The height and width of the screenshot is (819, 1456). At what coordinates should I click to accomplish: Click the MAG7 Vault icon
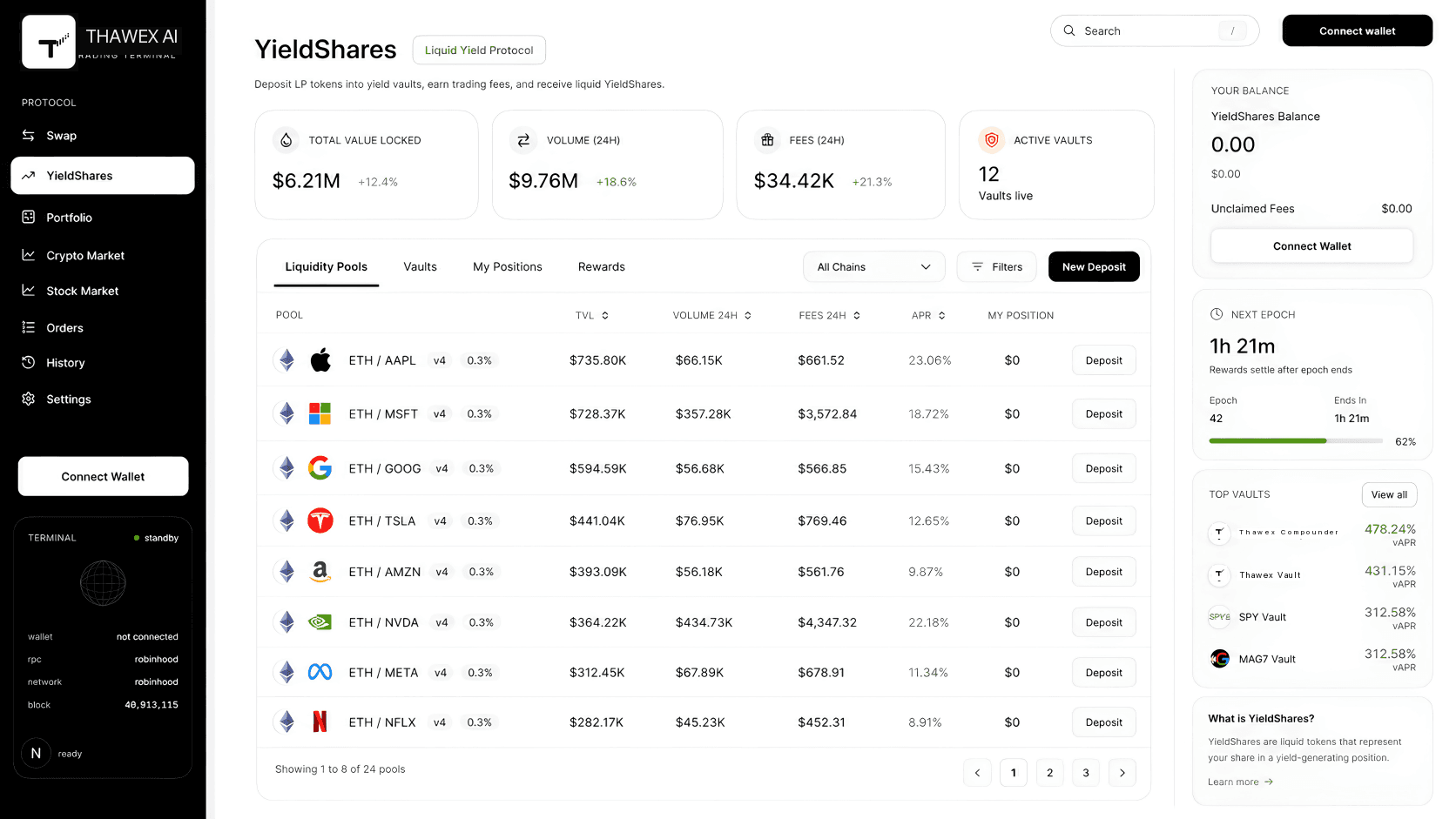[x=1219, y=658]
